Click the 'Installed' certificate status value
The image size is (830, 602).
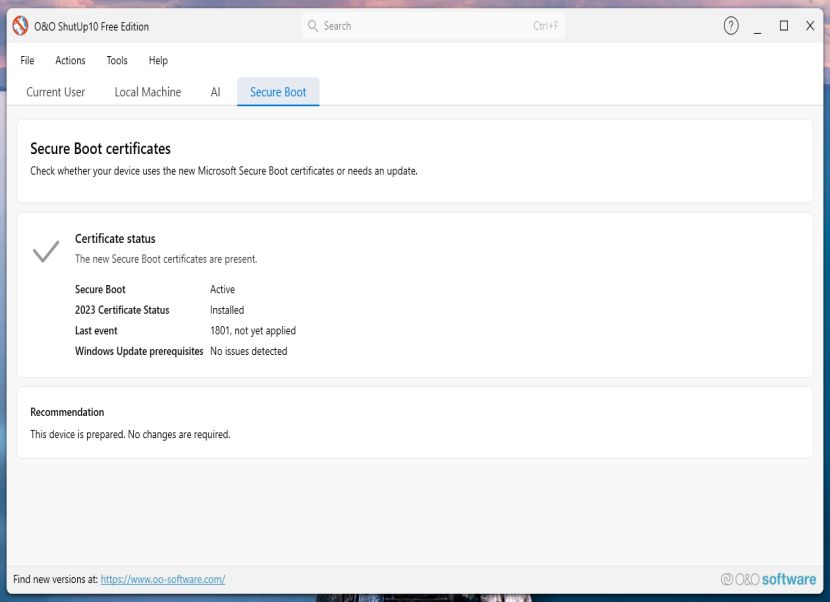point(227,310)
